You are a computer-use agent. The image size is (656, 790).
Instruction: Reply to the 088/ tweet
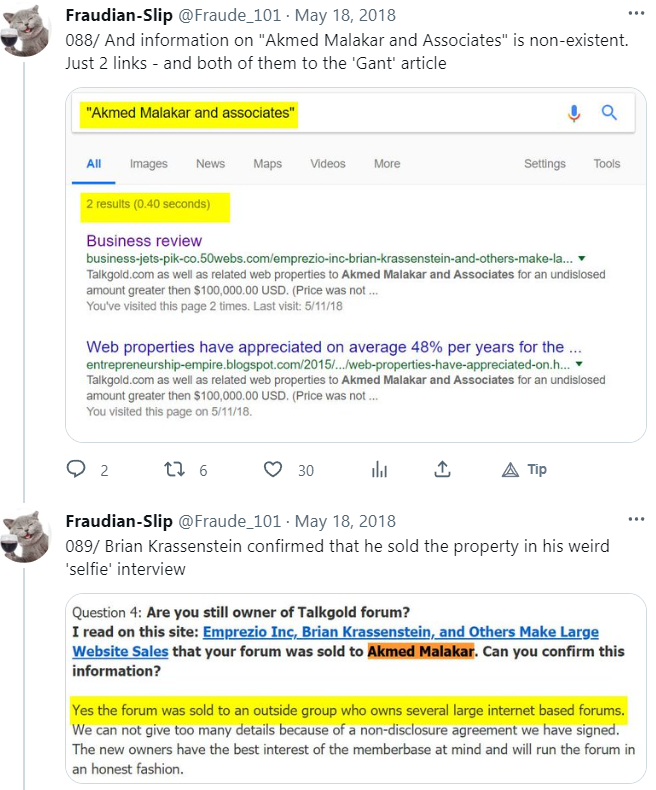[76, 469]
